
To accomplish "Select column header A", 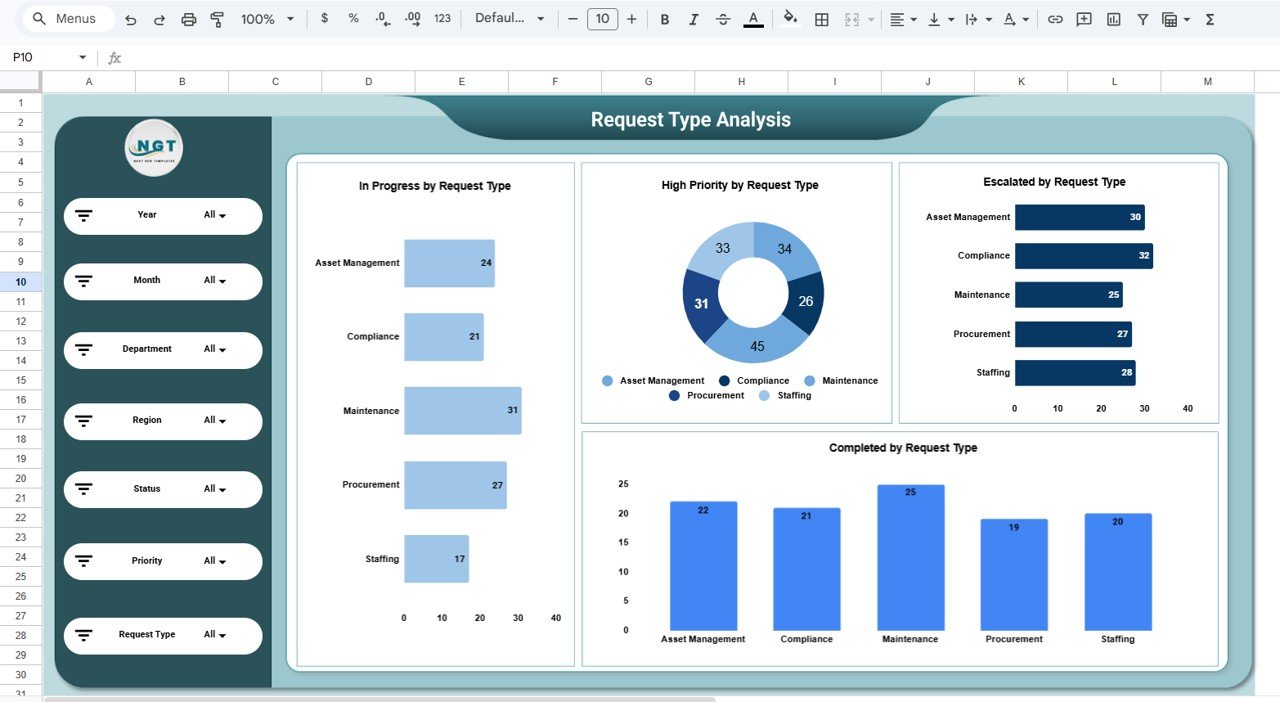I will (89, 82).
